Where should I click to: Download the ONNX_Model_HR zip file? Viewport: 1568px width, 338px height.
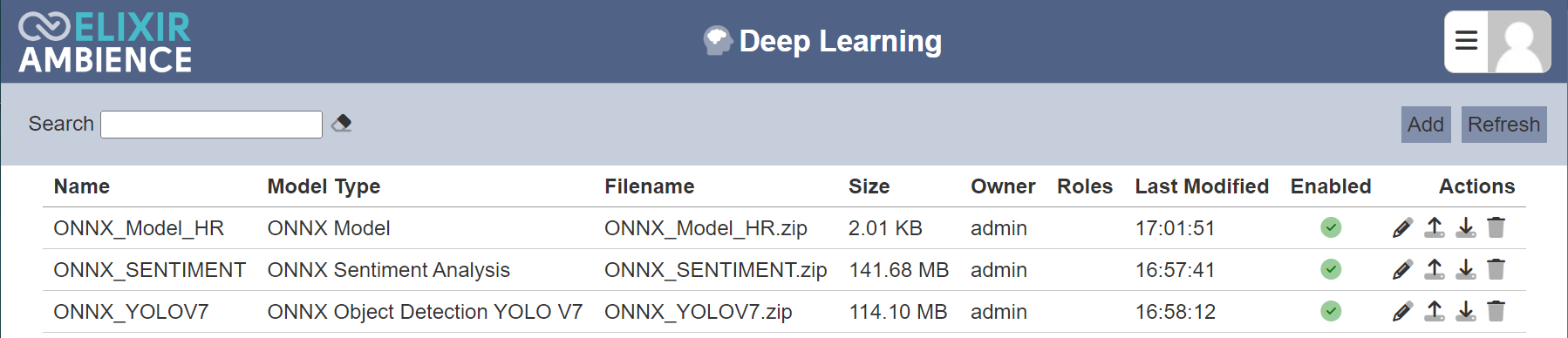pyautogui.click(x=1466, y=228)
